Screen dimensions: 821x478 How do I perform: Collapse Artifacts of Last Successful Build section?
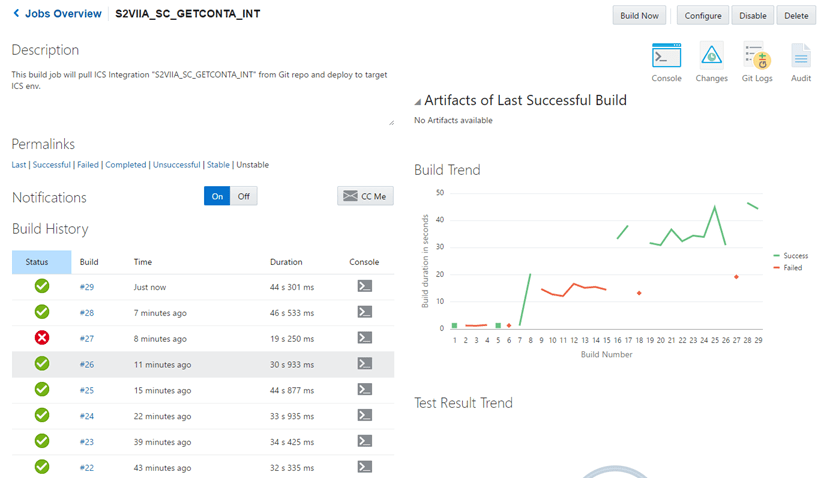click(x=418, y=101)
